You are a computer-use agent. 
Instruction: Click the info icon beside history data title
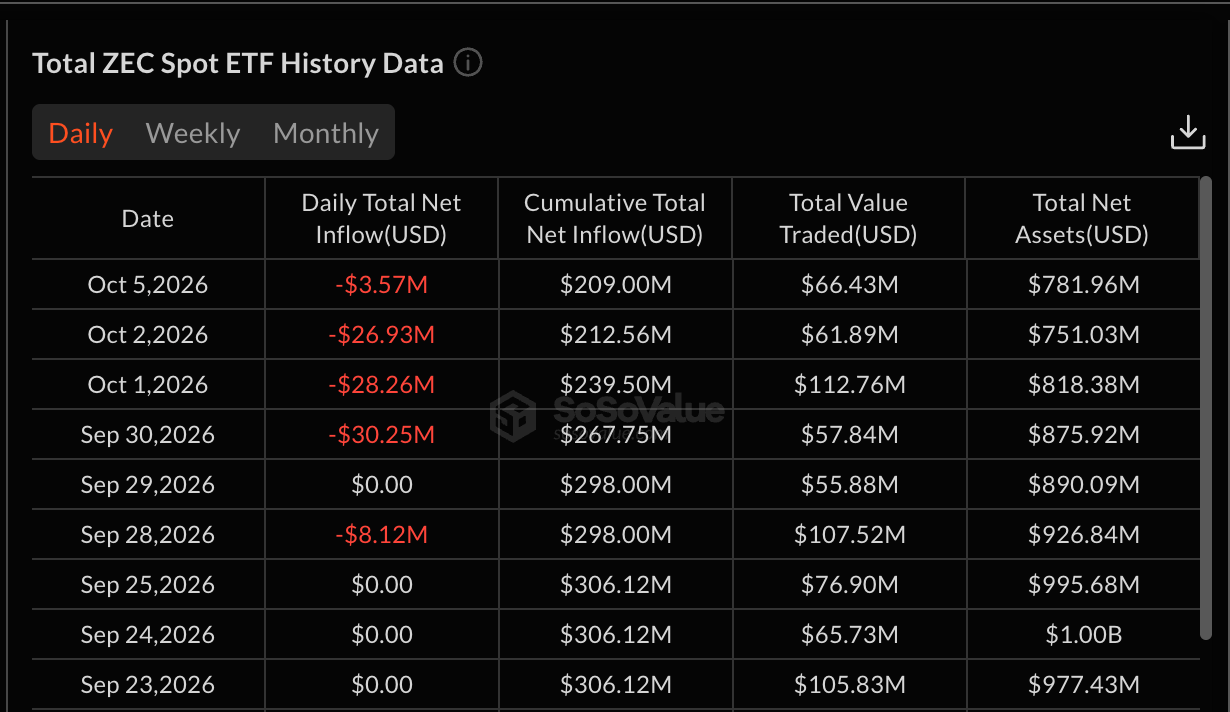click(x=468, y=63)
